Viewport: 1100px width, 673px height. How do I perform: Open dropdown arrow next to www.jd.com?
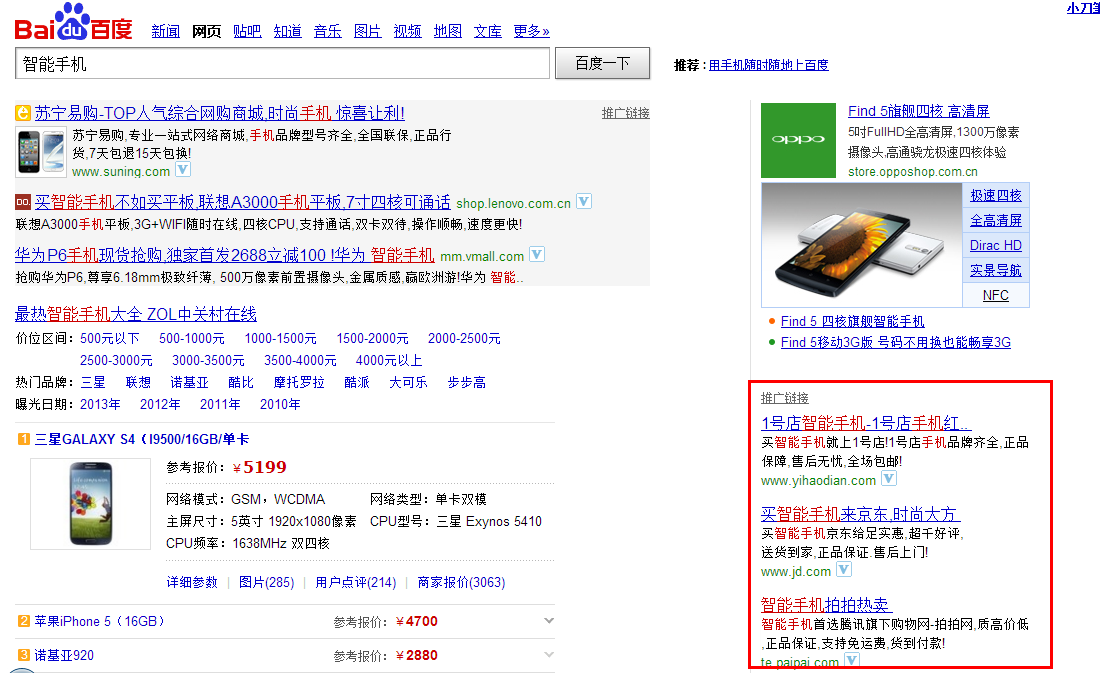coord(844,570)
